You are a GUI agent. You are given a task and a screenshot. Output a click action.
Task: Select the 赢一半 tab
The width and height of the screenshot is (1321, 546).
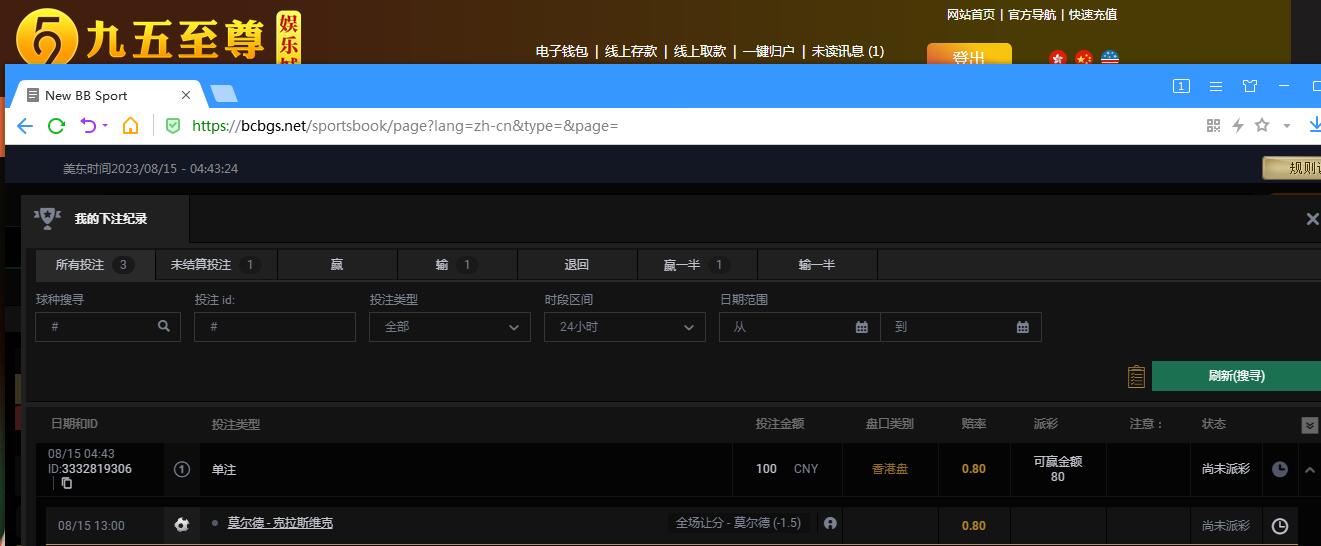click(x=696, y=265)
